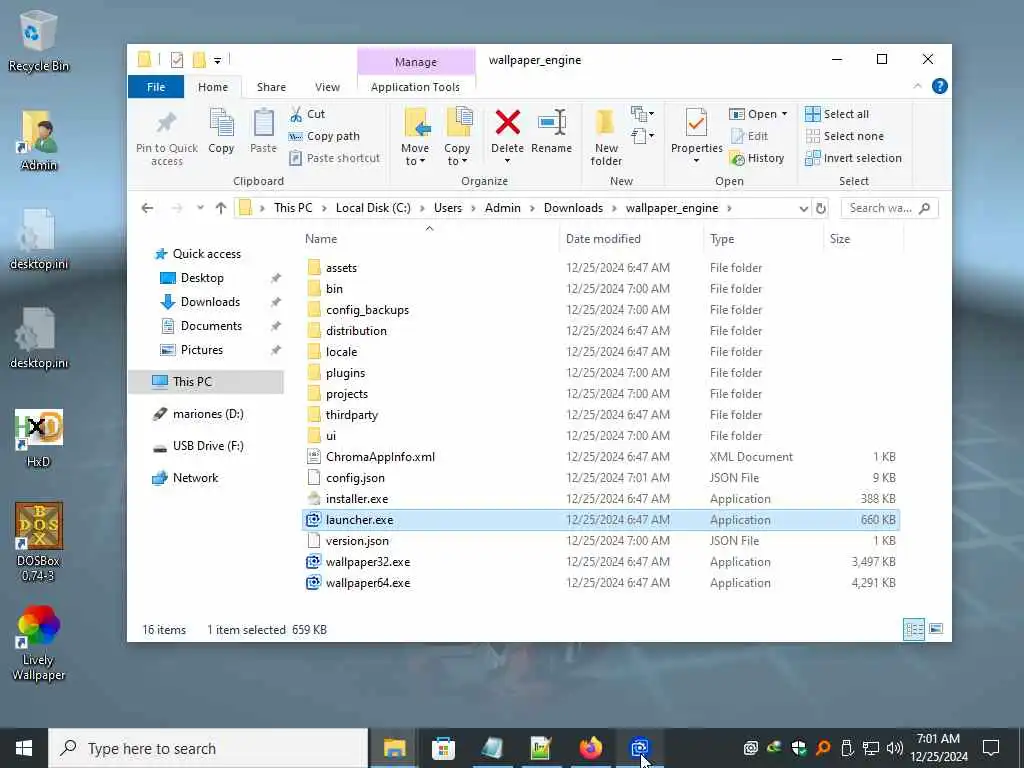
Task: Switch to Large icons view in status bar
Action: [936, 630]
